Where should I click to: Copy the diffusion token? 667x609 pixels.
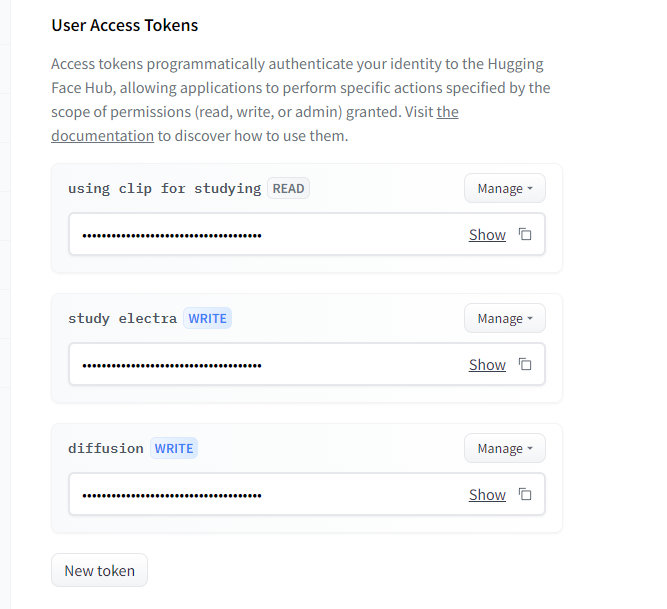tap(525, 495)
